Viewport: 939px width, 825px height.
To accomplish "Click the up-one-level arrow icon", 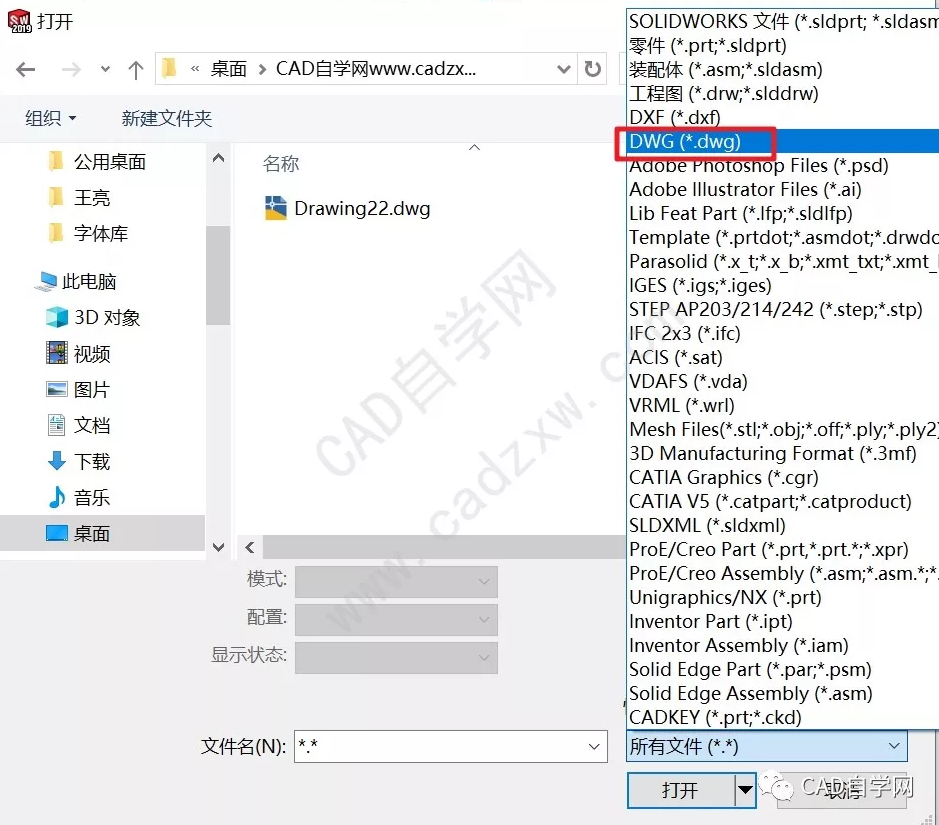I will point(136,70).
